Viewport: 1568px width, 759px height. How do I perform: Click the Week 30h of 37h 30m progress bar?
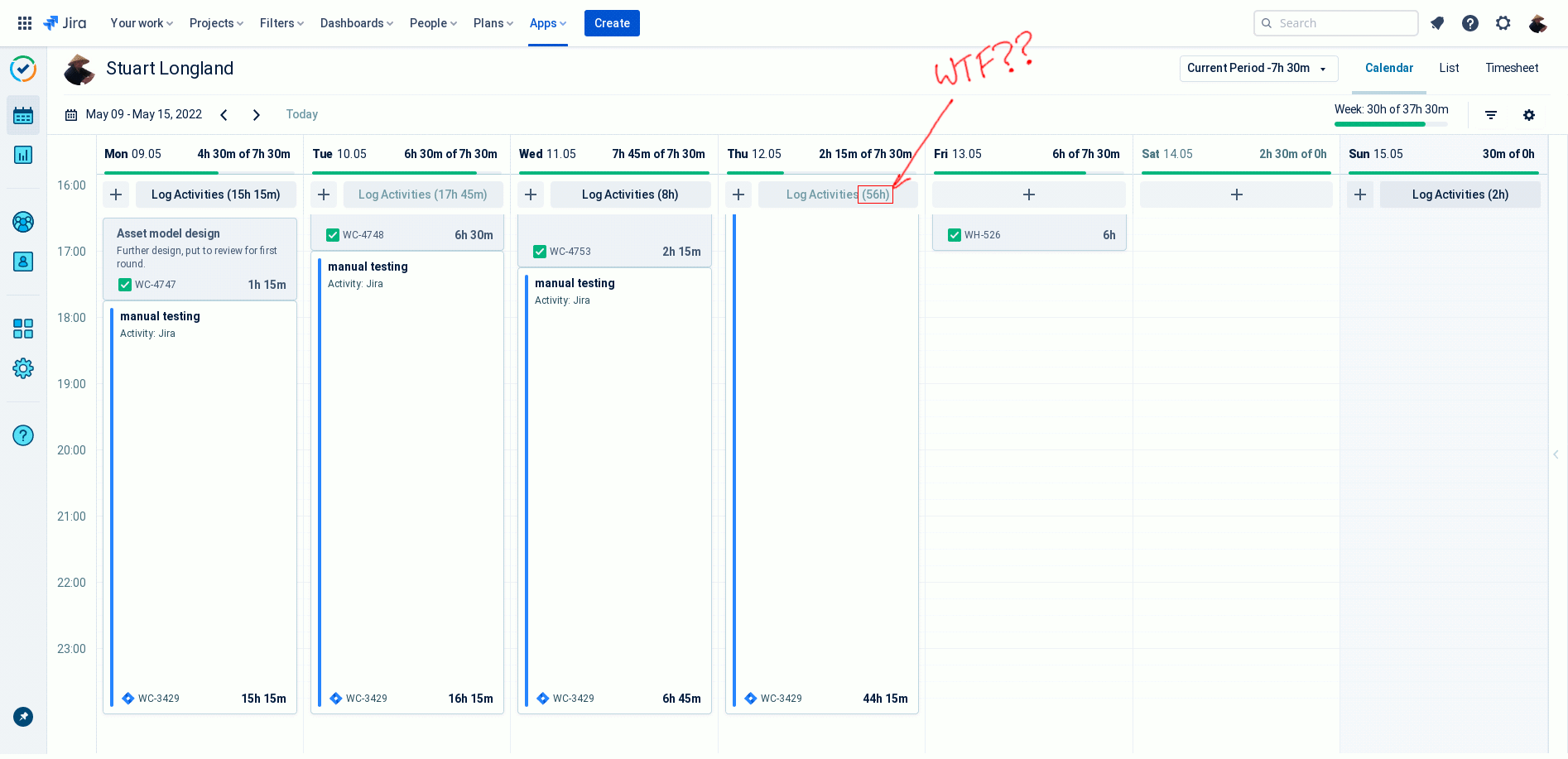click(x=1391, y=124)
